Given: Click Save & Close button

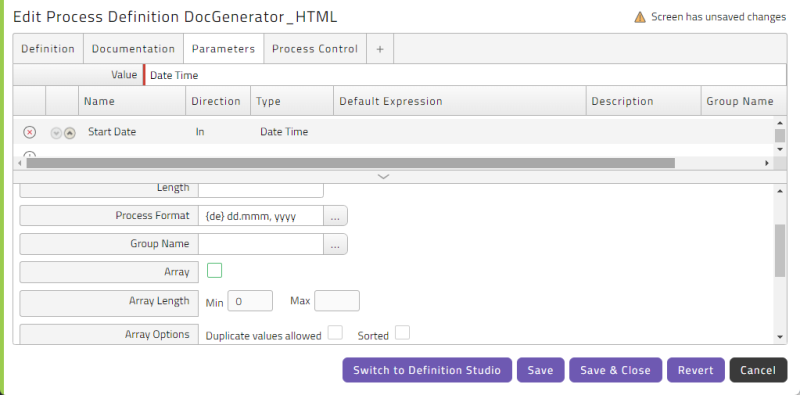Looking at the screenshot, I should point(615,370).
